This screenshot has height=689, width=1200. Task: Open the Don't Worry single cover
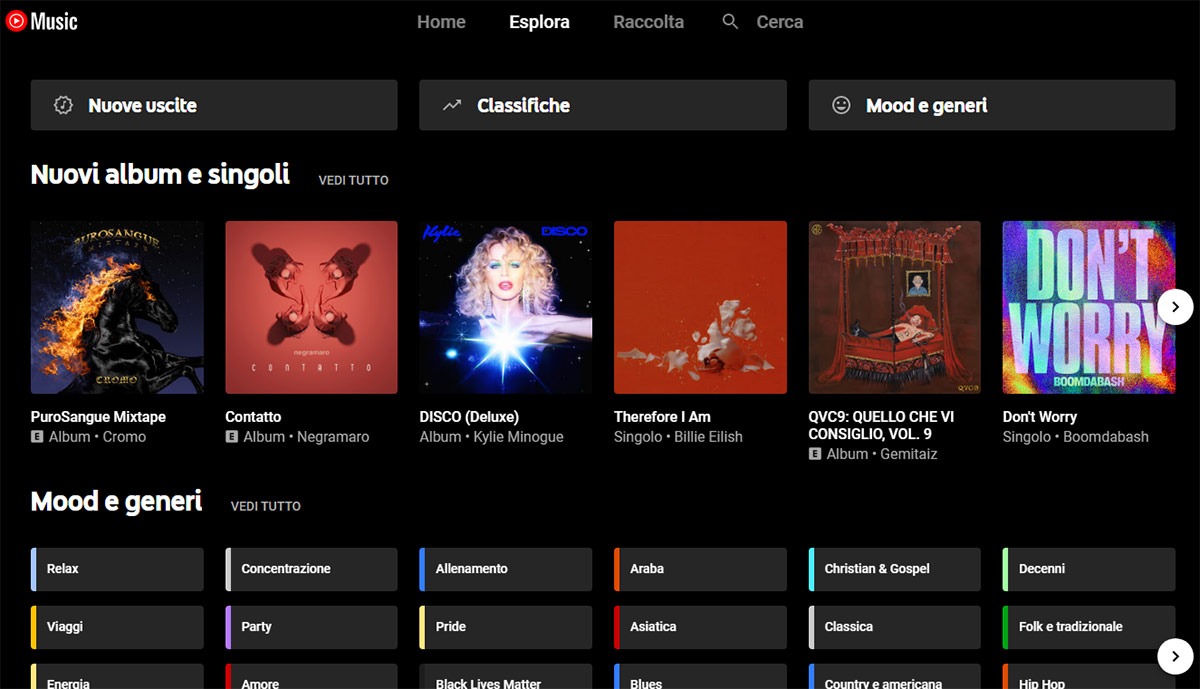[1089, 307]
